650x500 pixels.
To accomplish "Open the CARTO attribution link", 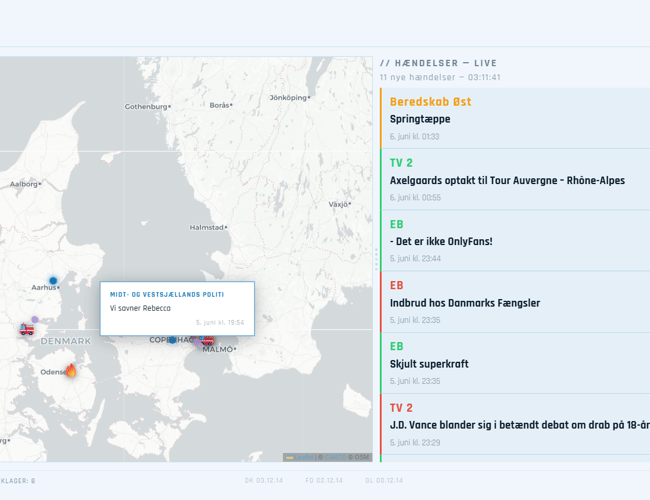I will (x=335, y=457).
